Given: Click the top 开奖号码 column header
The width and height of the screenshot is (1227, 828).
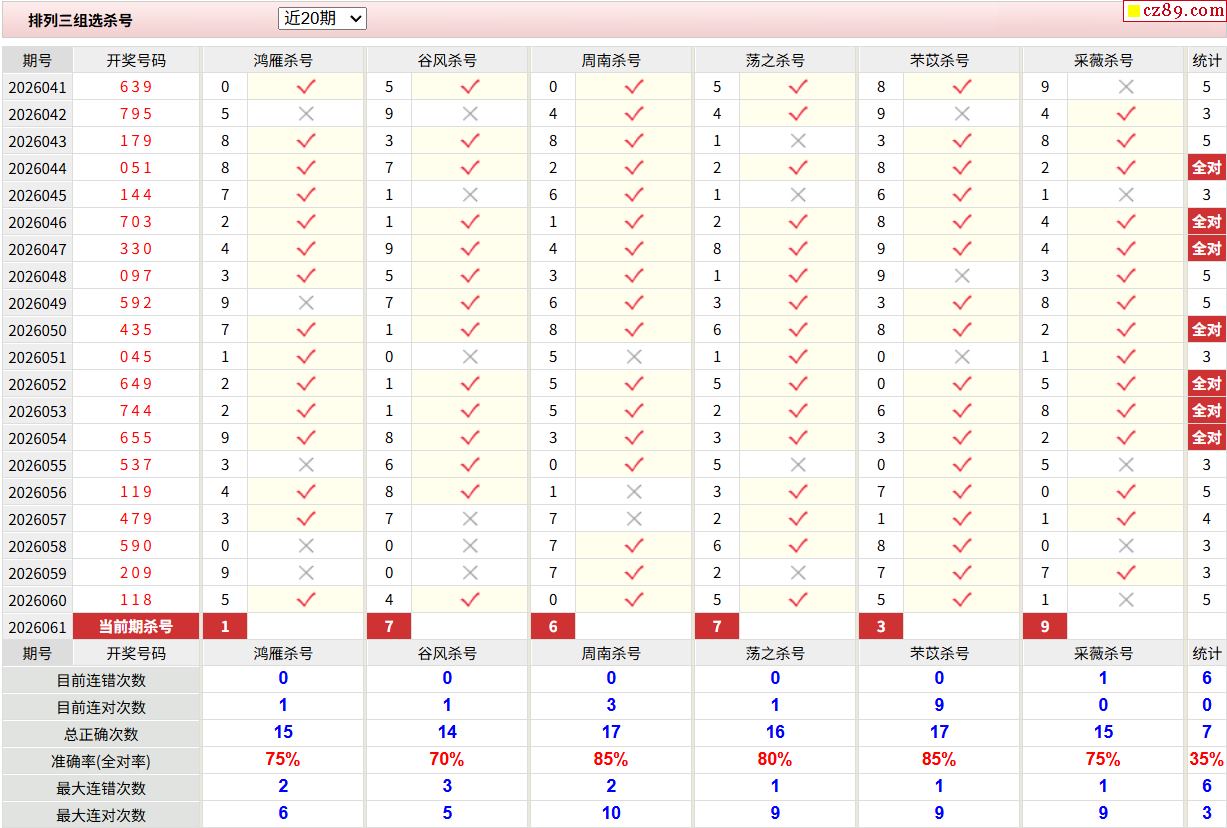Looking at the screenshot, I should pos(136,60).
